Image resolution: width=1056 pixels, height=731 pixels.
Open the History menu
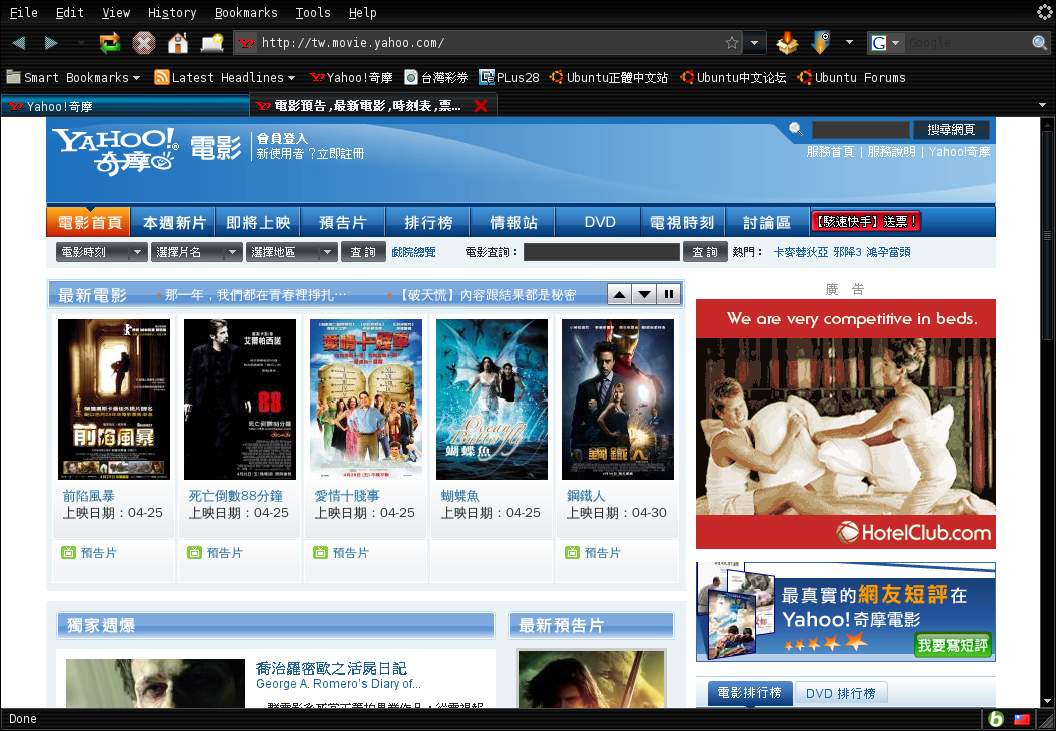tap(172, 12)
